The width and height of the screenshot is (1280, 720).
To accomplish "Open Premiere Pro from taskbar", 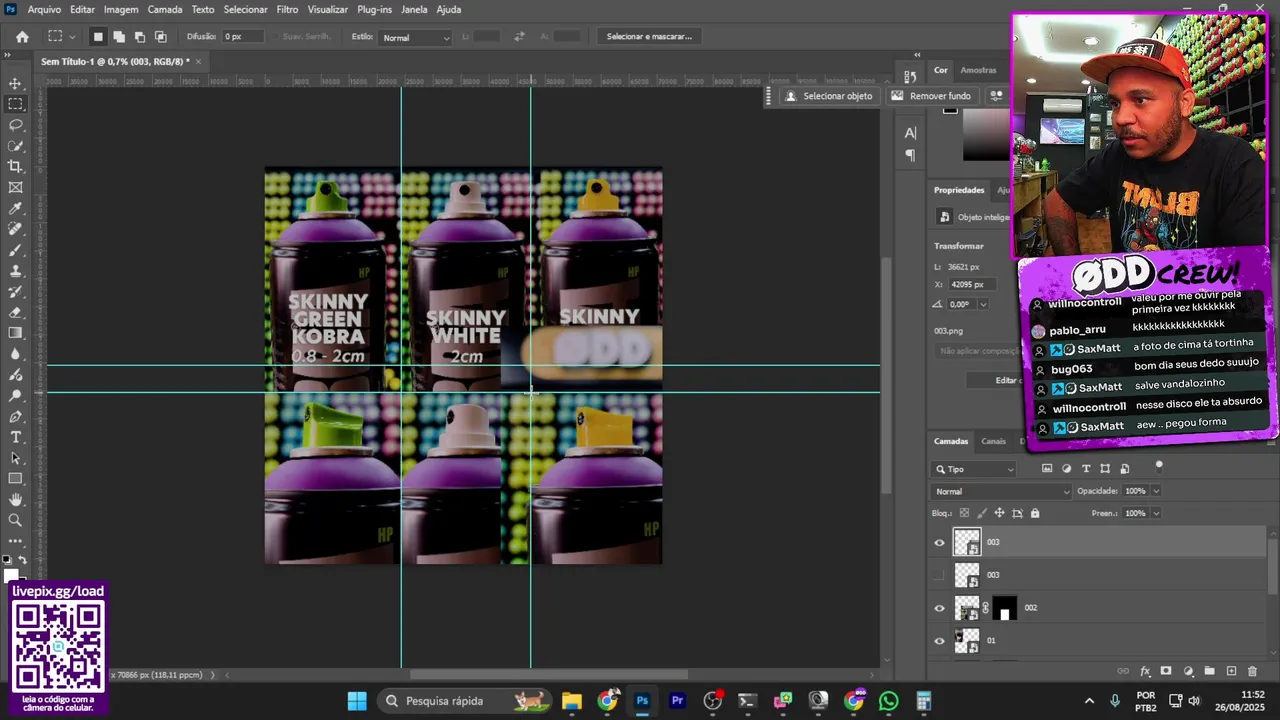I will 677,701.
